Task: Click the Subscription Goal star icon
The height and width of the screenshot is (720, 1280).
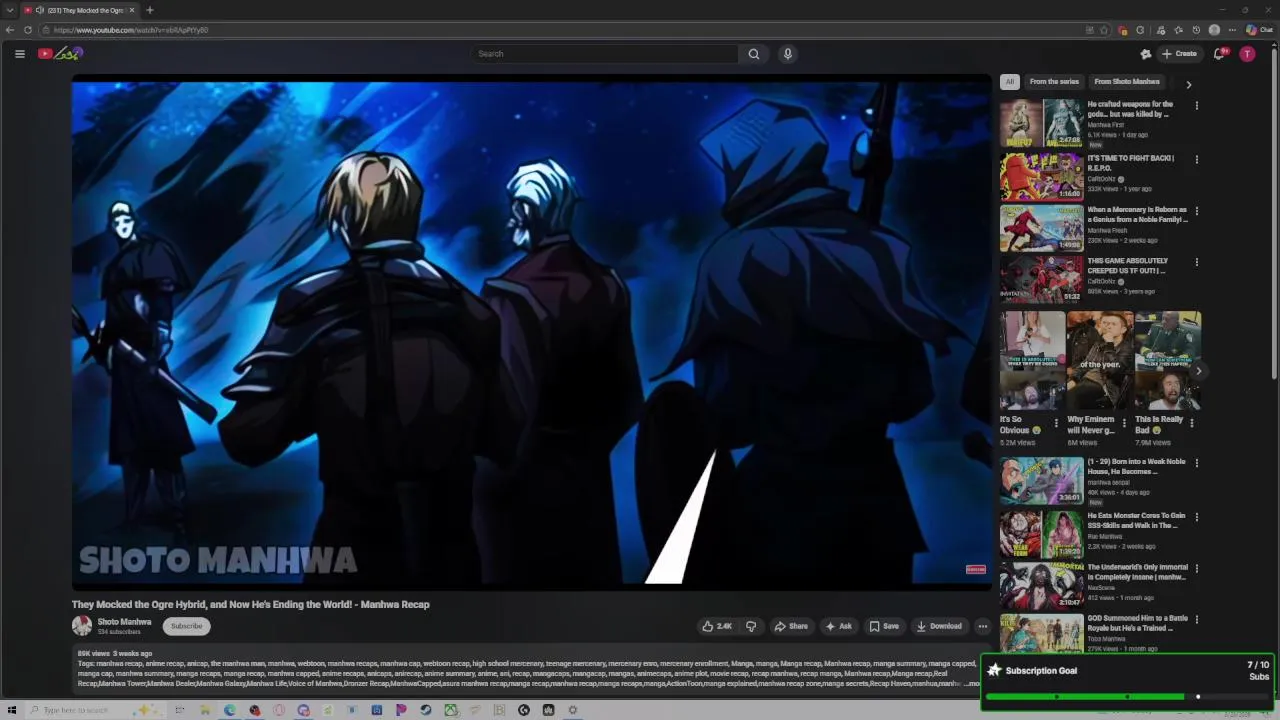Action: (x=994, y=671)
